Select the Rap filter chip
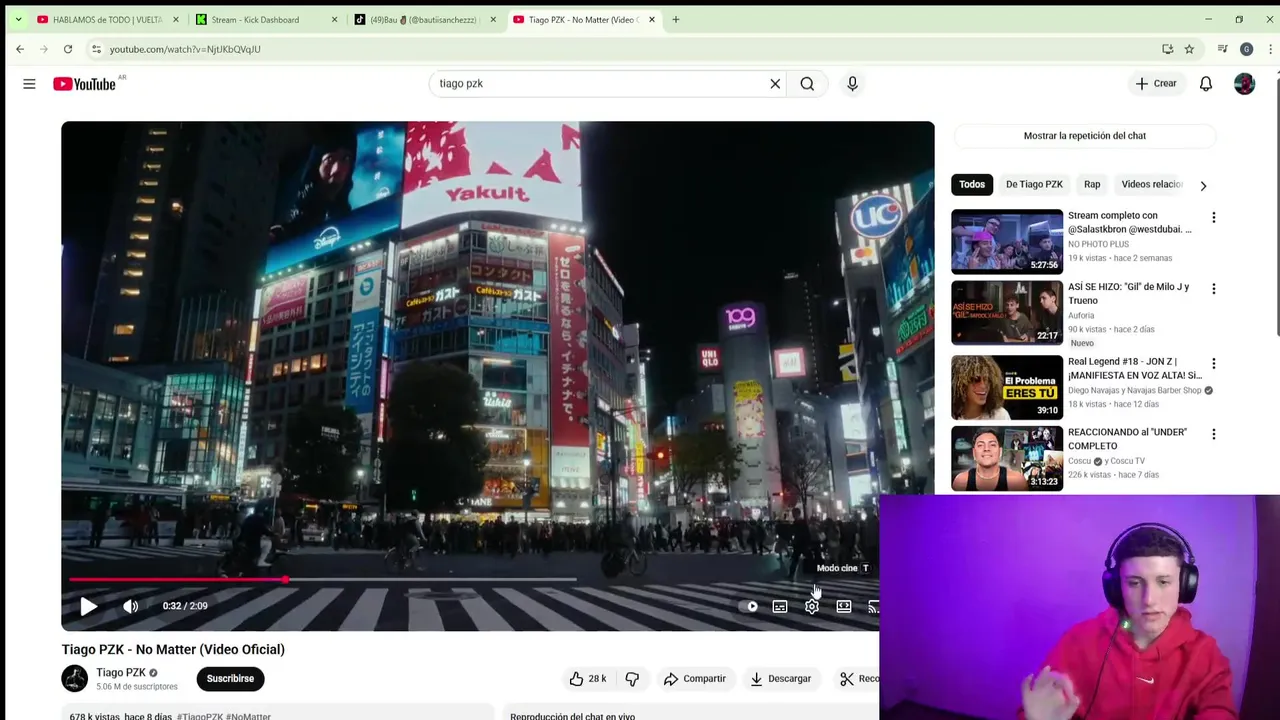The width and height of the screenshot is (1280, 720). click(1092, 184)
